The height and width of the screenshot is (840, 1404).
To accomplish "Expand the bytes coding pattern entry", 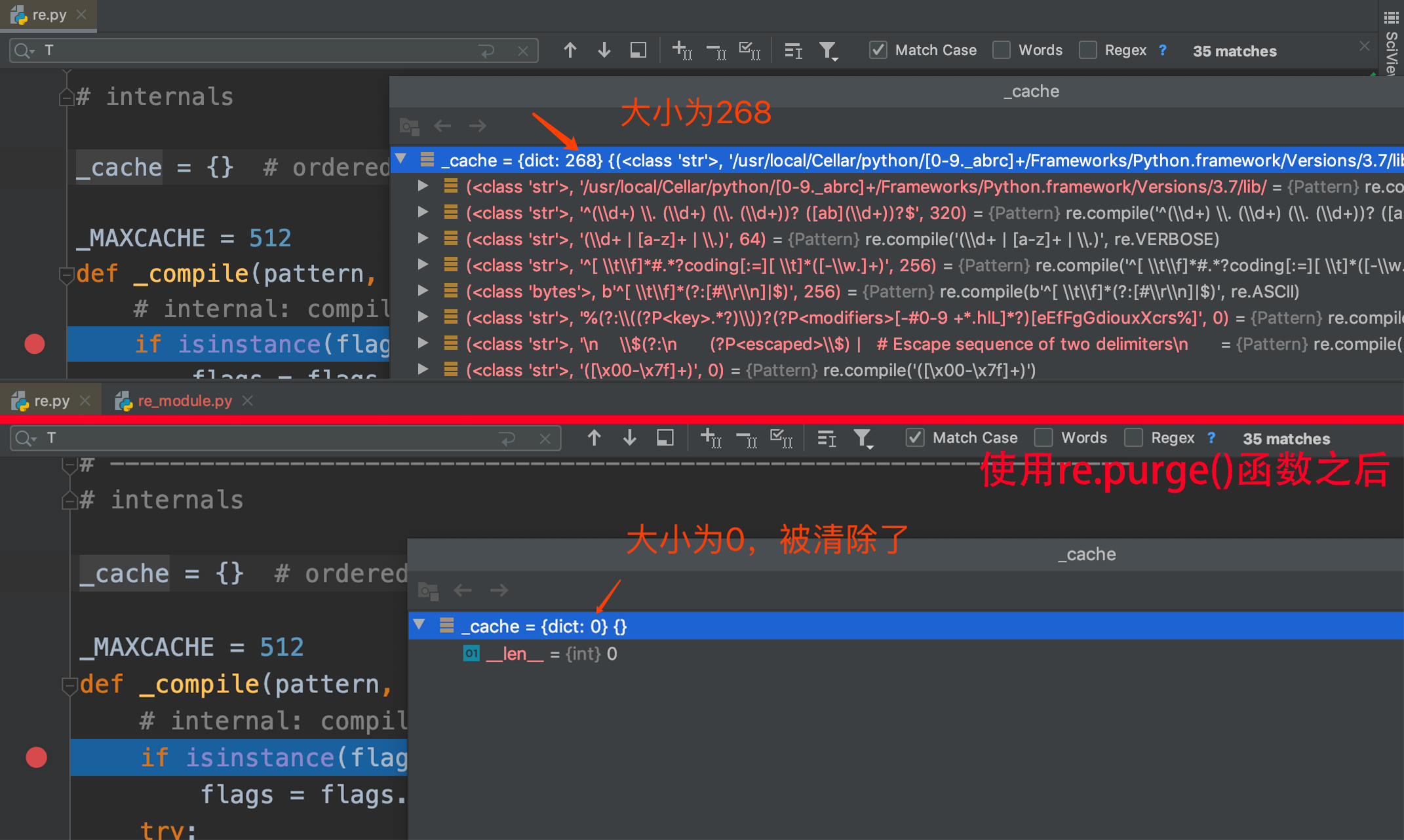I will pyautogui.click(x=423, y=291).
